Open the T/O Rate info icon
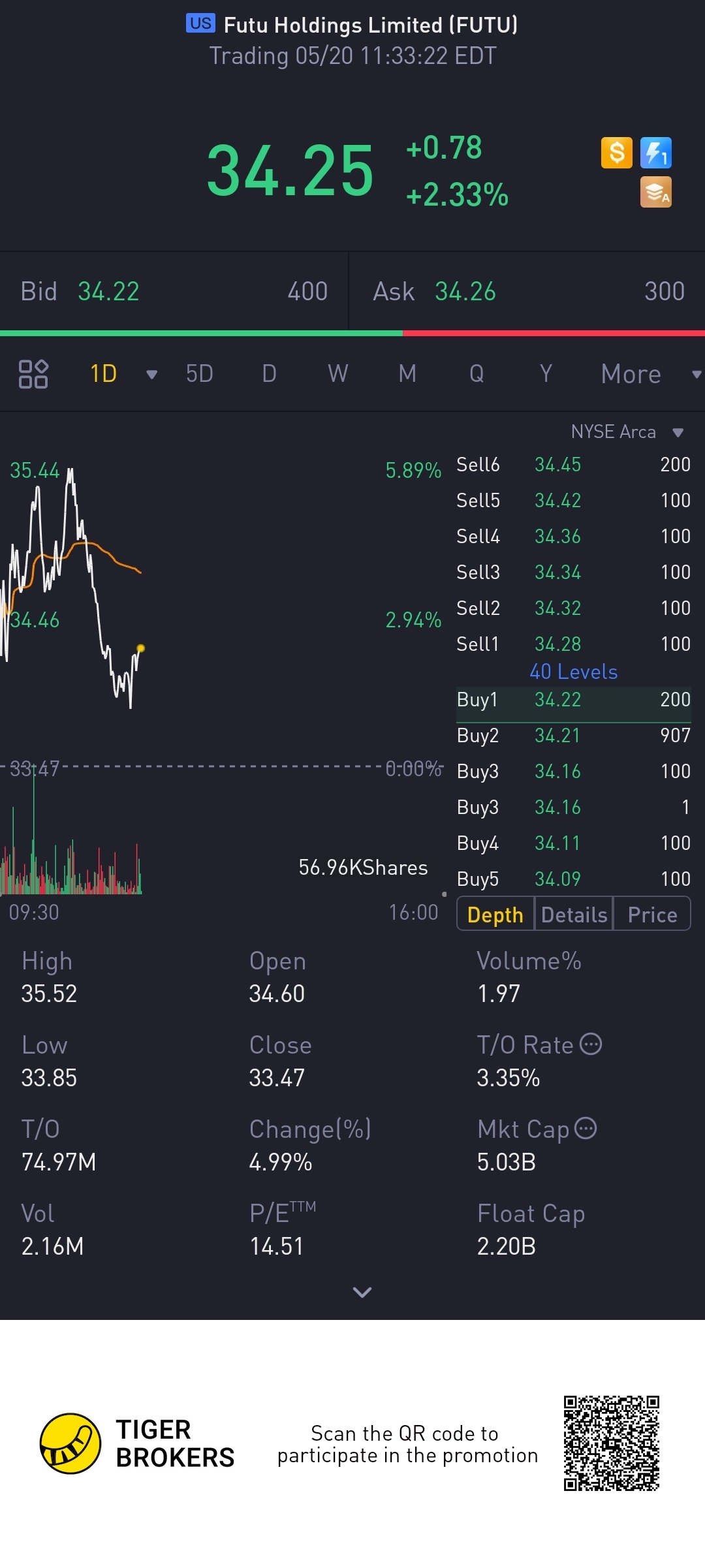This screenshot has height=1568, width=705. 591,1044
